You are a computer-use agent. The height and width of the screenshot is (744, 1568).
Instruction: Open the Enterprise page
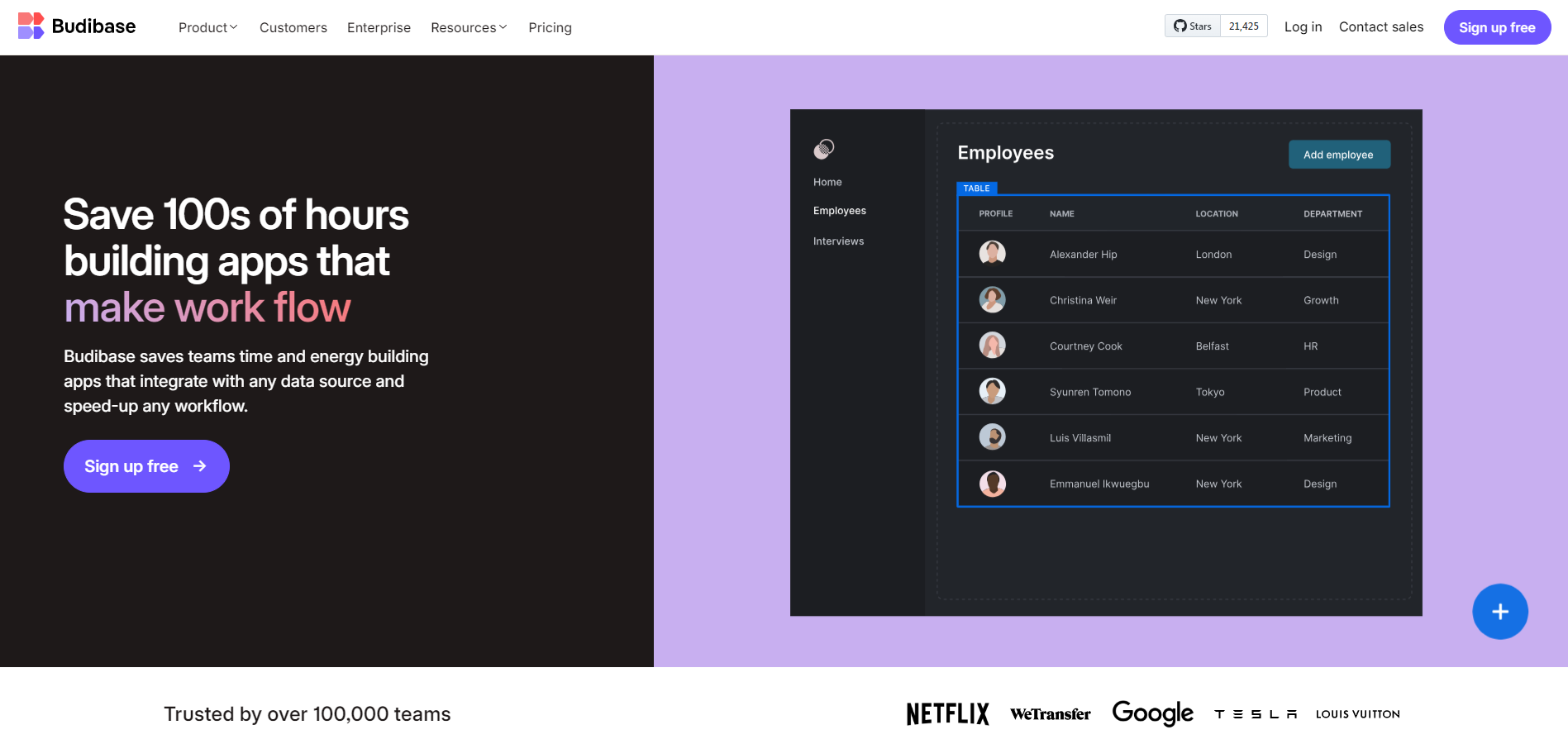click(x=379, y=27)
